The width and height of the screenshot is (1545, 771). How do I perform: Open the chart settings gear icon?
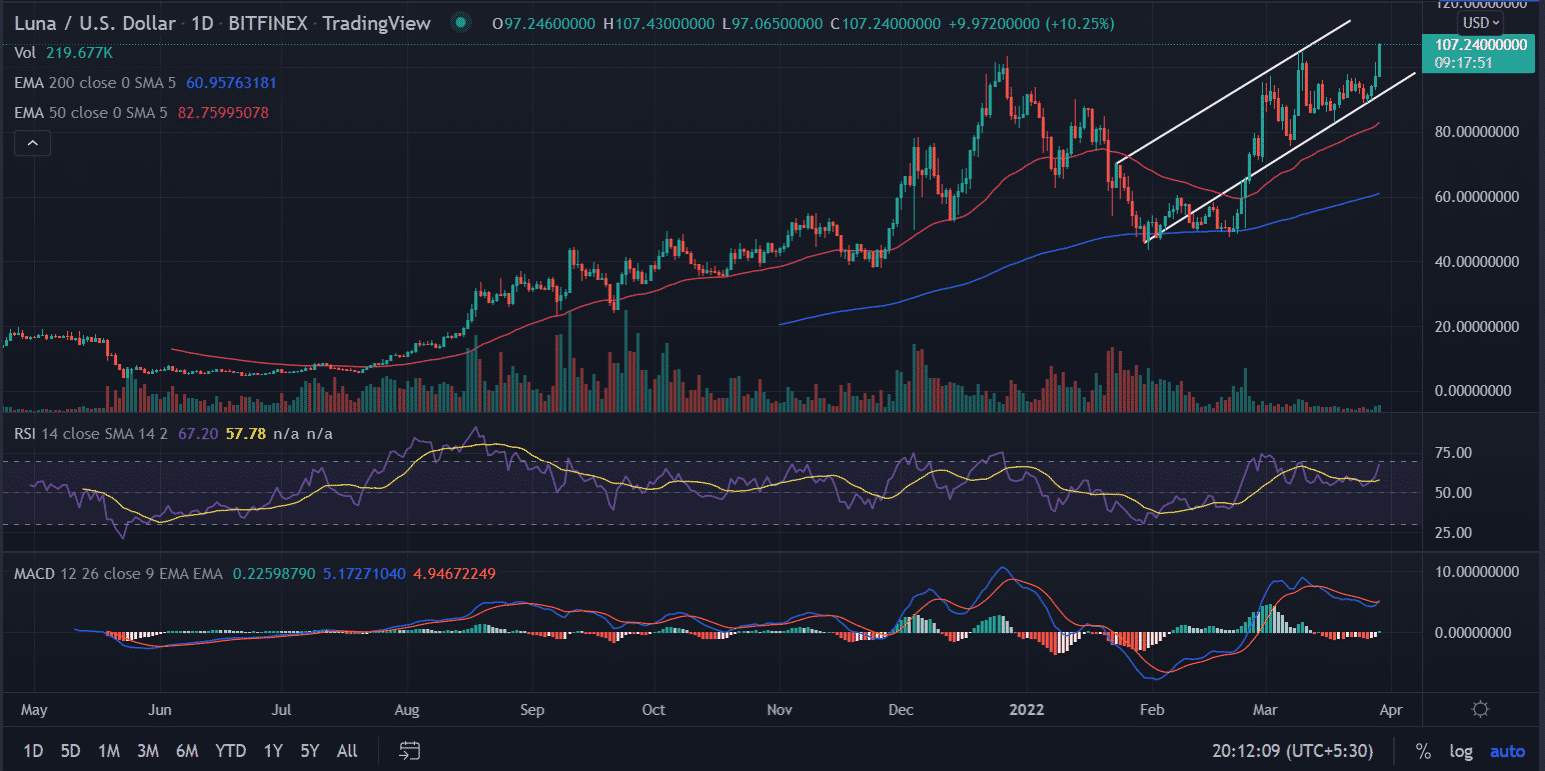coord(1481,710)
